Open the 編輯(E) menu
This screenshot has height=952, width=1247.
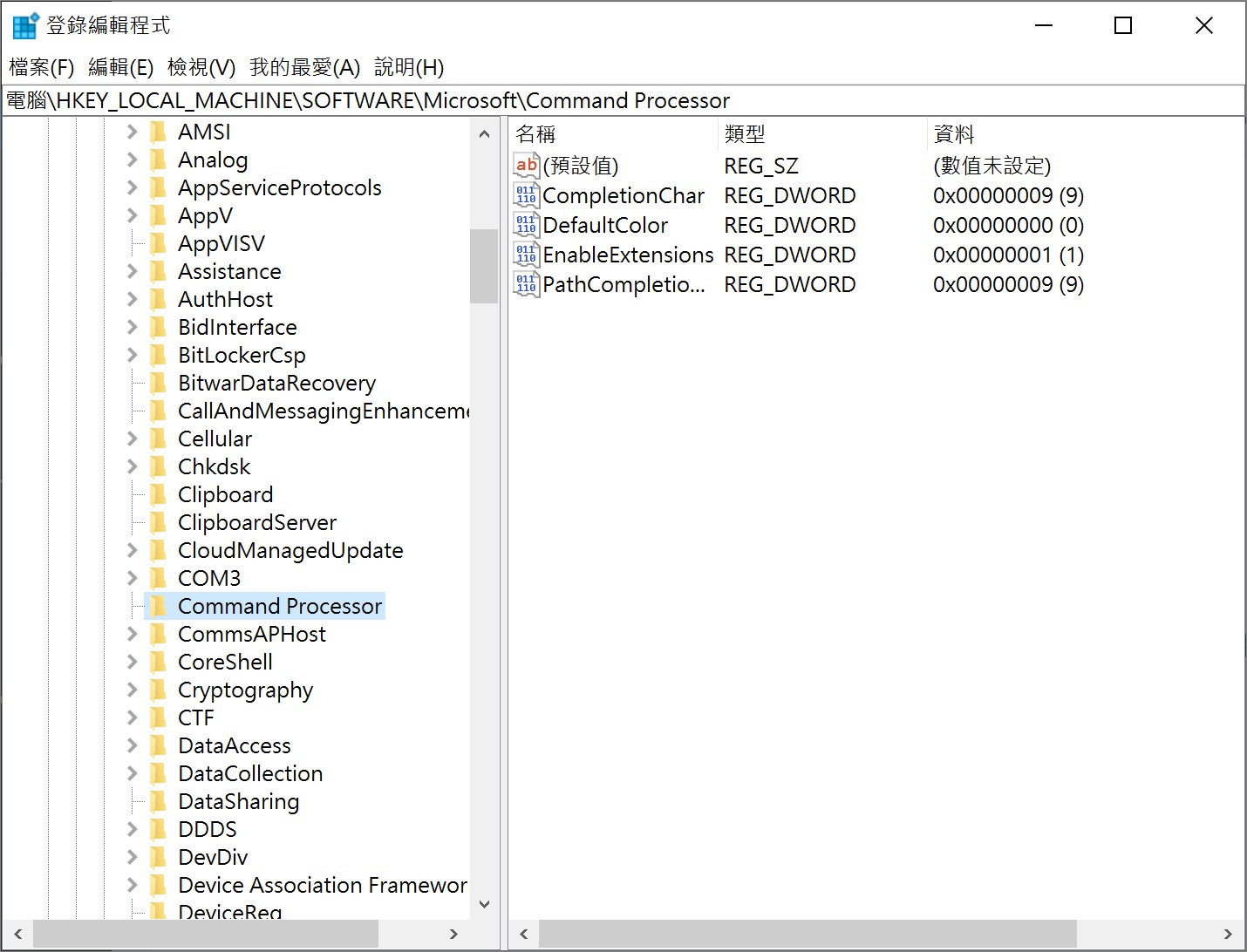pyautogui.click(x=120, y=67)
